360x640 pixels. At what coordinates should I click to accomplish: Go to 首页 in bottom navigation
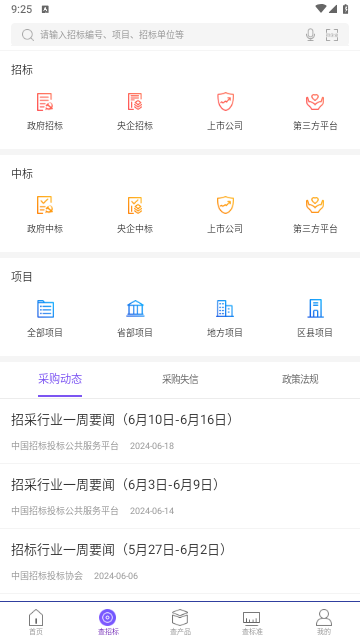pos(36,622)
